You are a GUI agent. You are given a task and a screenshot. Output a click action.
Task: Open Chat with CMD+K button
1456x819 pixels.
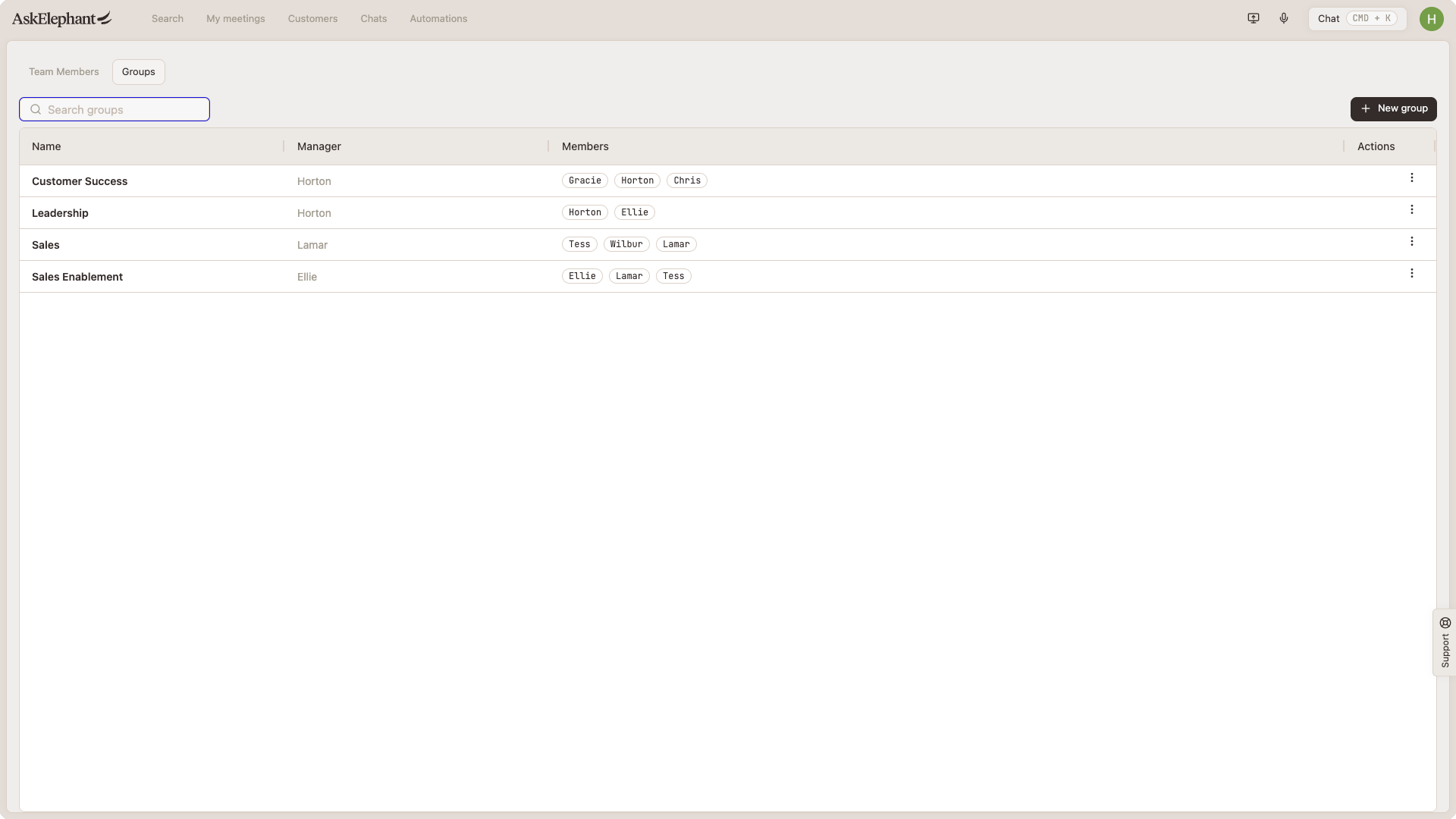click(x=1357, y=19)
